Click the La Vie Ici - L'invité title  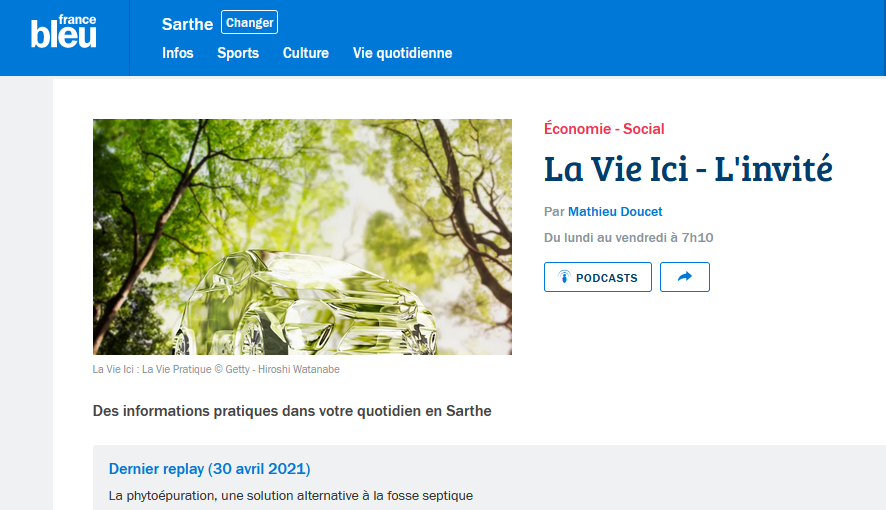pos(688,169)
